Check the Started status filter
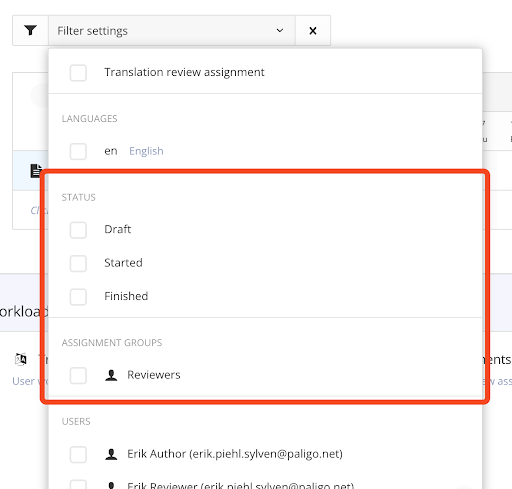 tap(78, 263)
